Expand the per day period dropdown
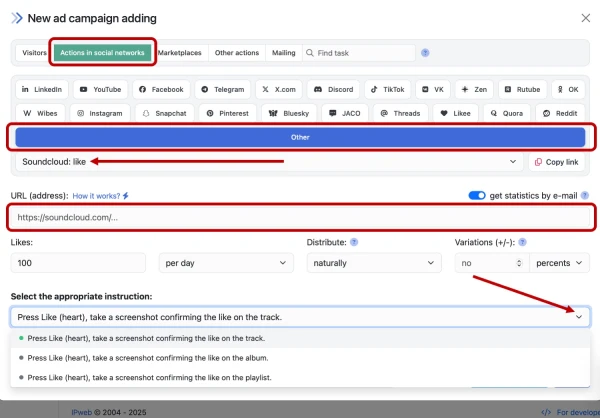Image resolution: width=600 pixels, height=418 pixels. [x=225, y=263]
